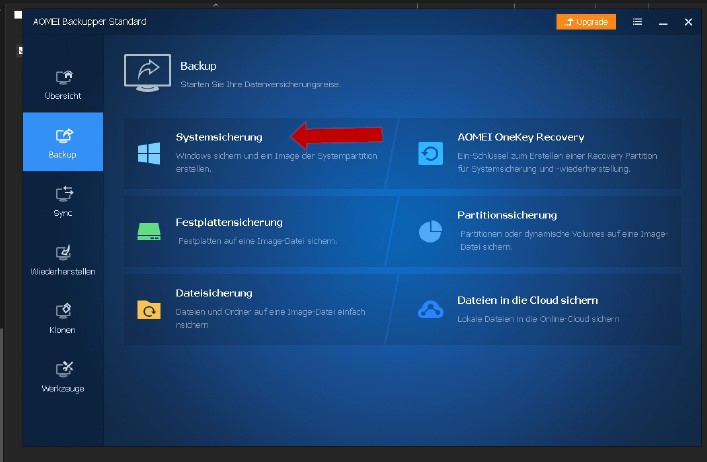The height and width of the screenshot is (462, 707).
Task: Click the green disk Festplattensicherung icon
Action: 149,232
